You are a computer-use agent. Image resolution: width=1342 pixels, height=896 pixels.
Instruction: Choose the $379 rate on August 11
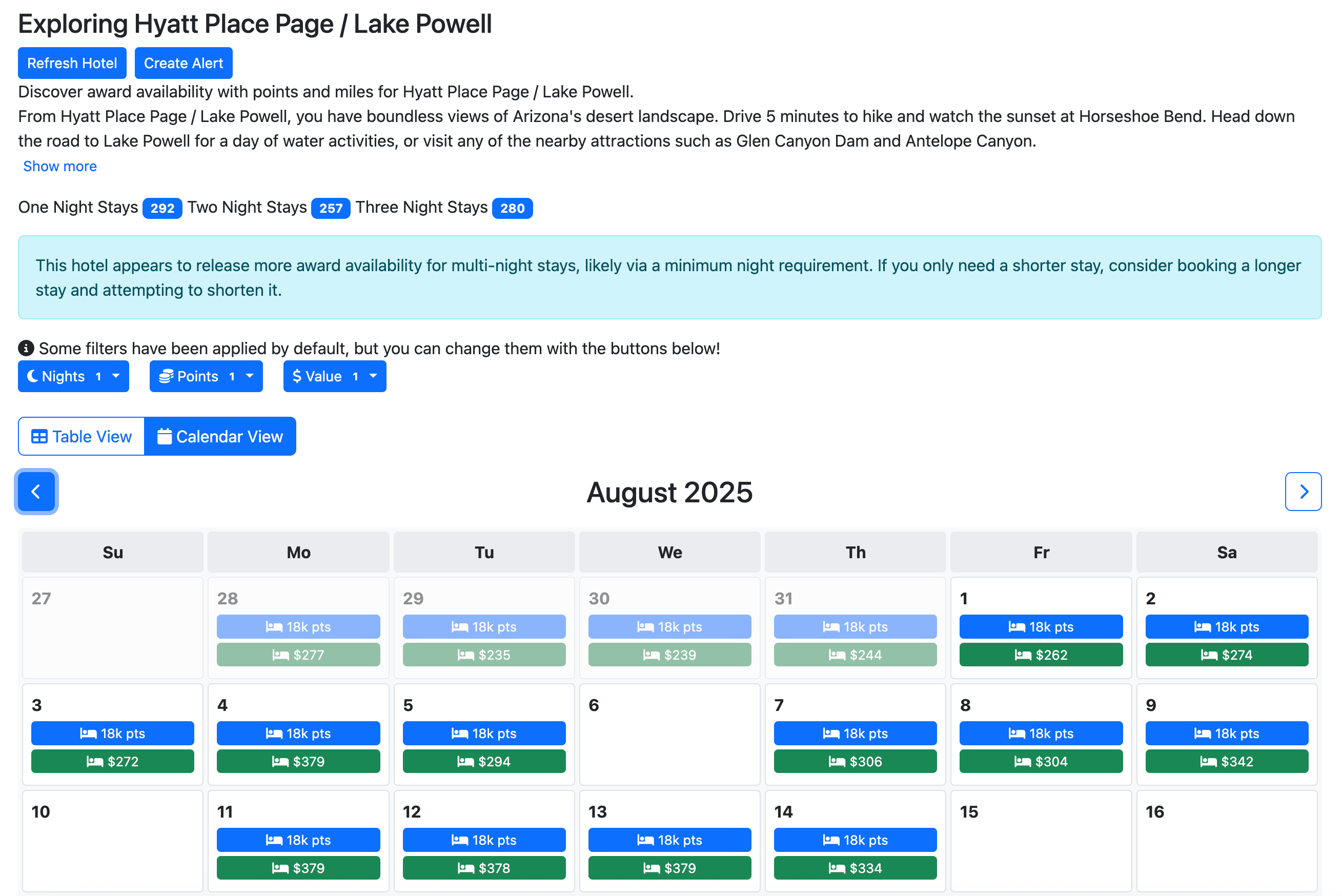[x=298, y=868]
